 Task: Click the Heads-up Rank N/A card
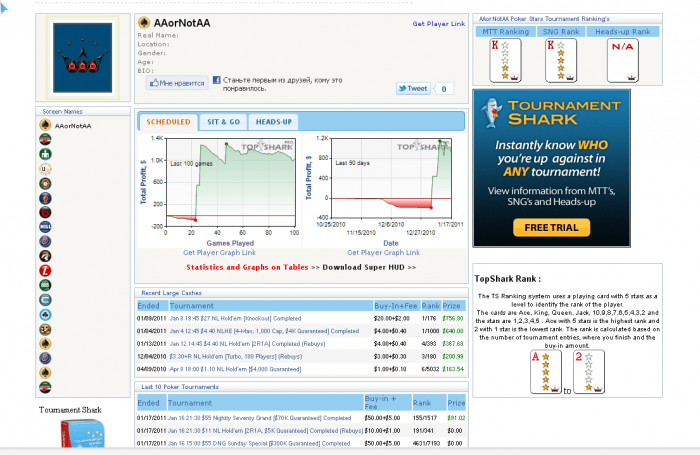[623, 61]
